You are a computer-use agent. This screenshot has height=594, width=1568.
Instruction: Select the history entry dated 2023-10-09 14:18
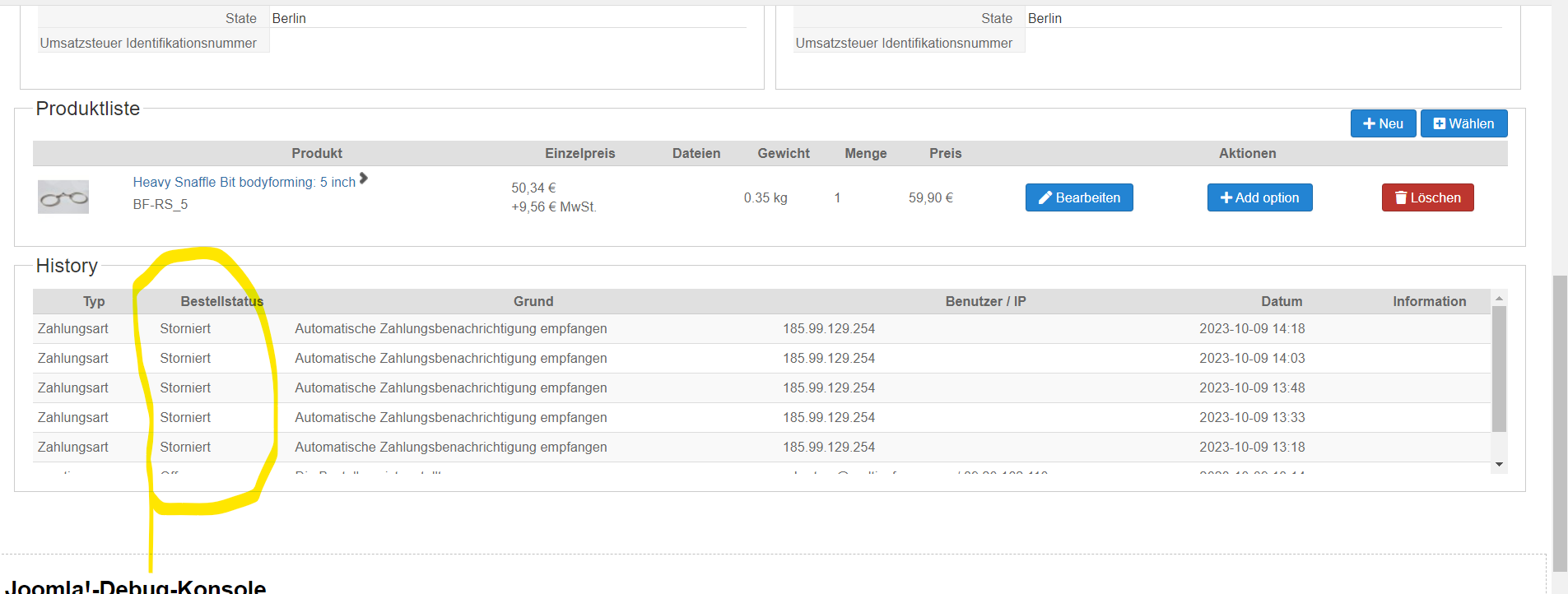coord(1251,328)
